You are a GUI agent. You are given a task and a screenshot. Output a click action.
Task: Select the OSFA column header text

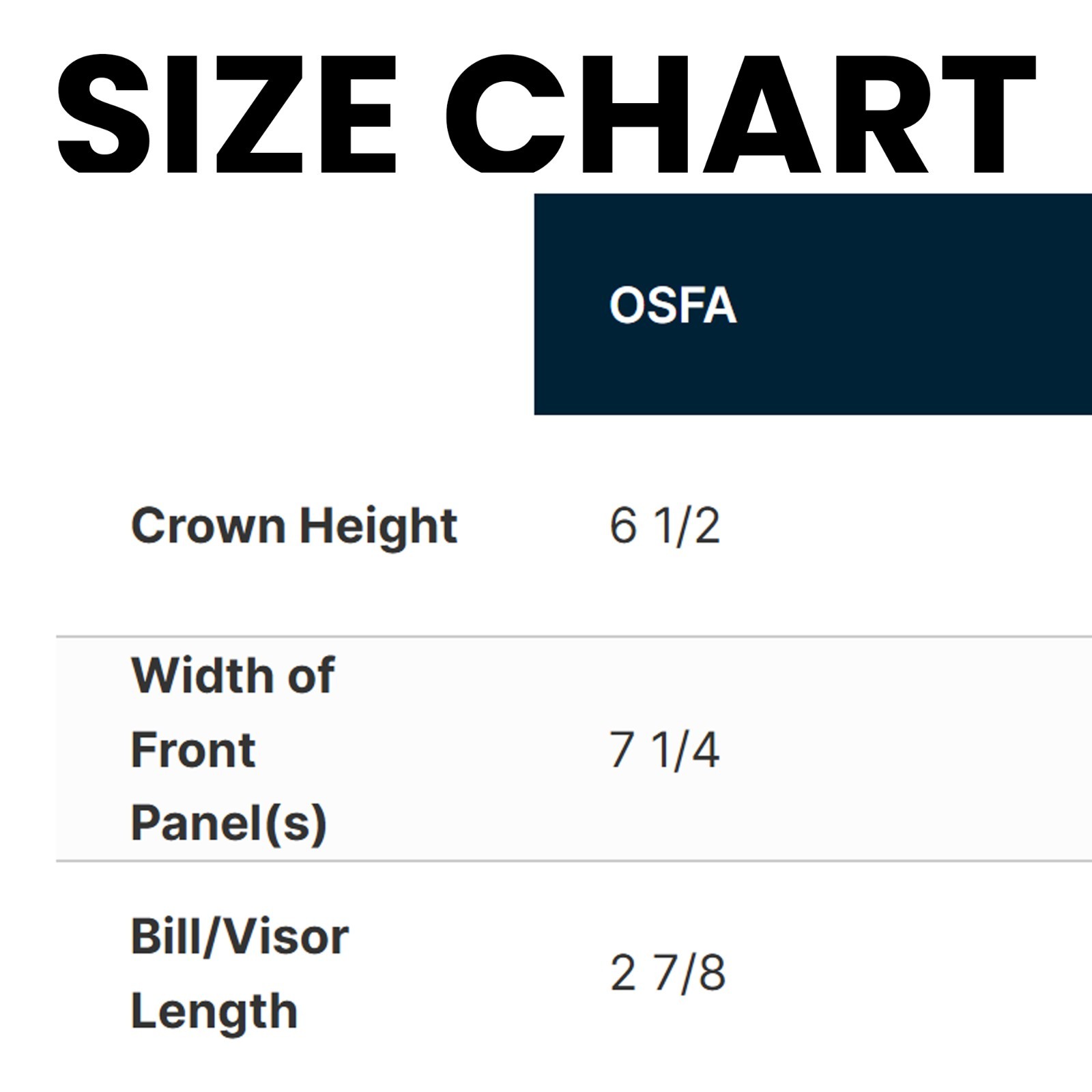tap(673, 305)
